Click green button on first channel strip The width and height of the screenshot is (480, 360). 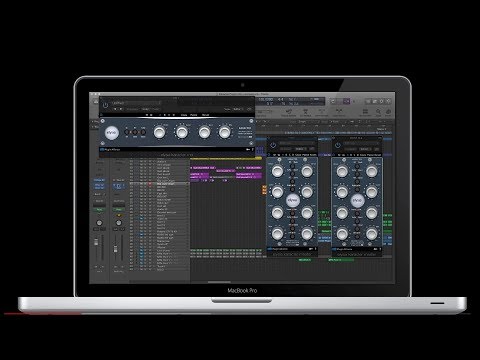tap(99, 210)
